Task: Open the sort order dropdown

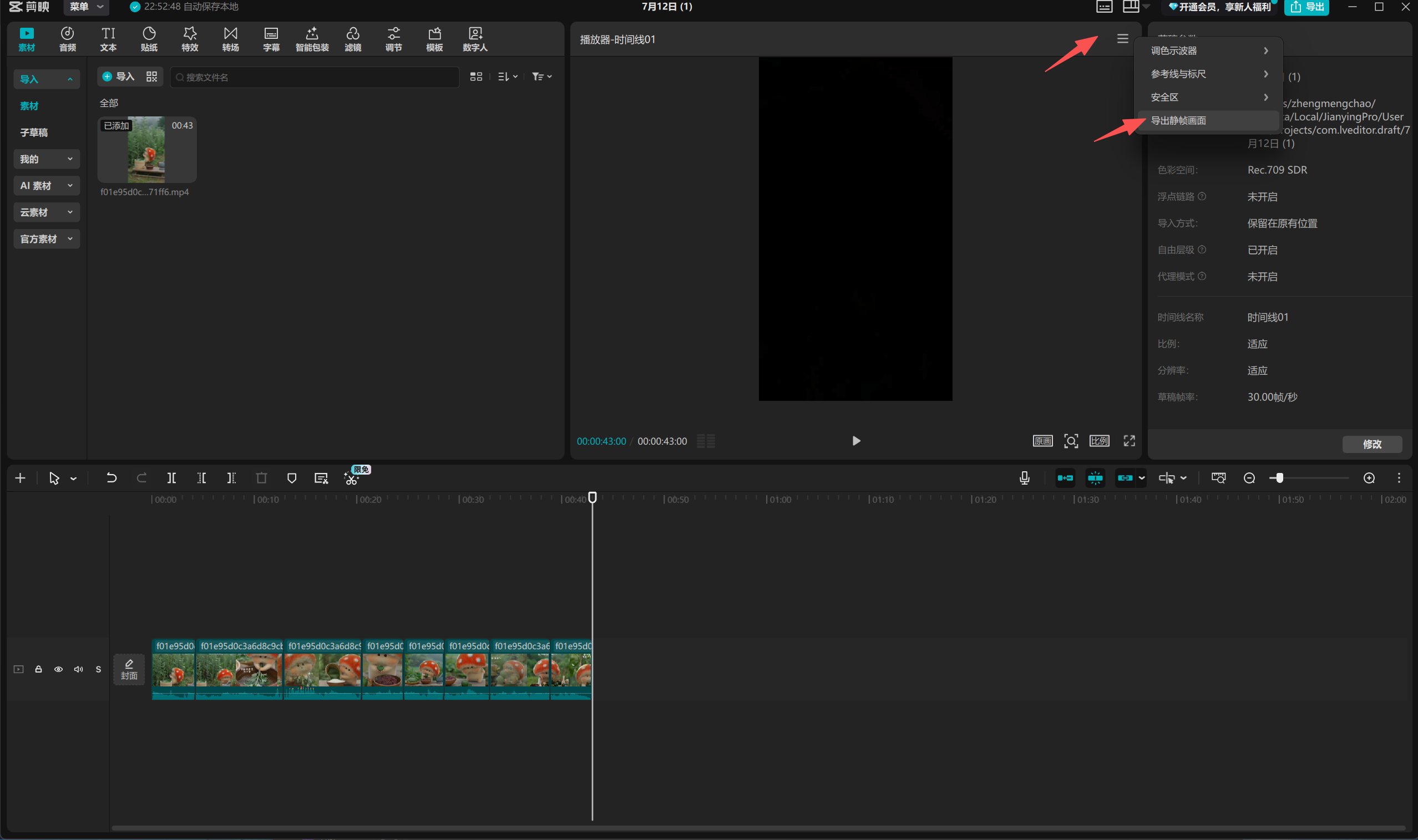Action: click(508, 77)
